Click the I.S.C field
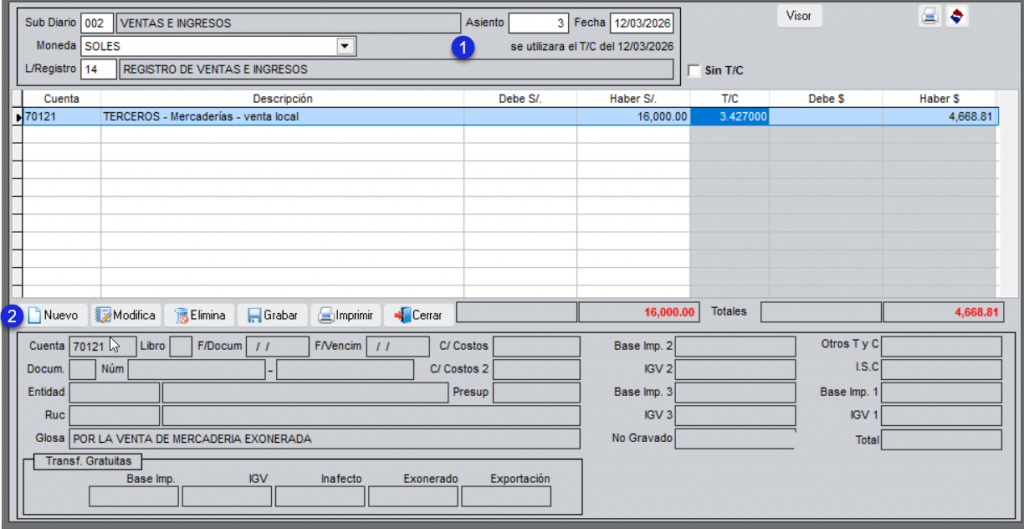The height and width of the screenshot is (529, 1024). pos(941,369)
